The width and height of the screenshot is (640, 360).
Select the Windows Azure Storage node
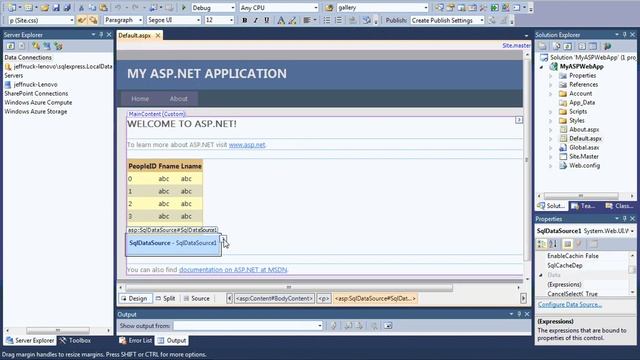pos(36,111)
